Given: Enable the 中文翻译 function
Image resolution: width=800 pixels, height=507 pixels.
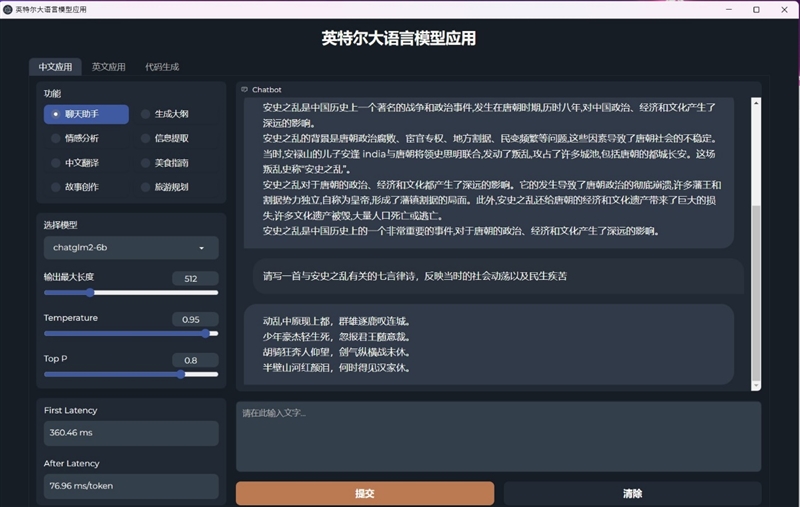Looking at the screenshot, I should [x=56, y=162].
